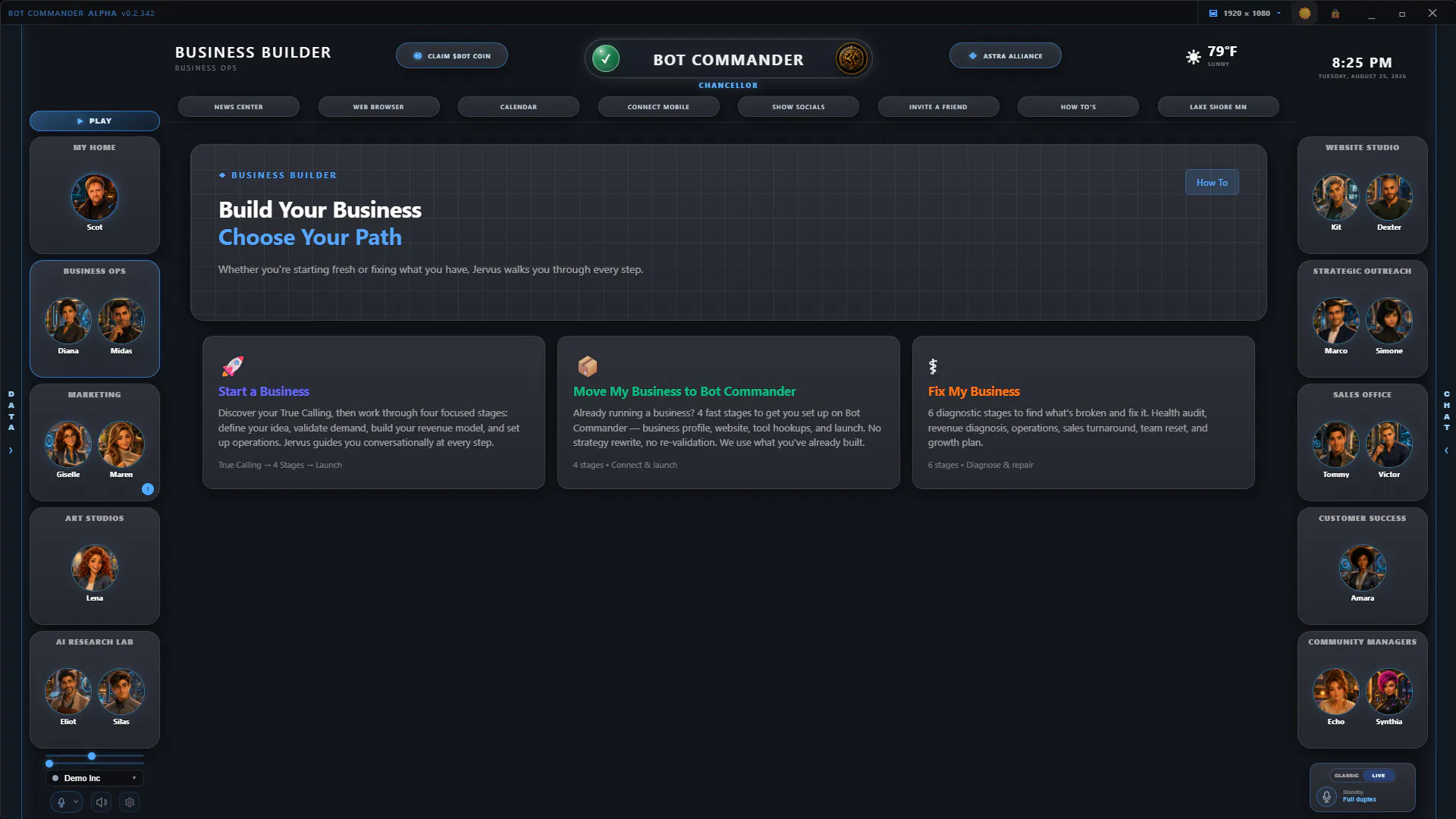The height and width of the screenshot is (819, 1456).
Task: Expand the DATA side panel arrow
Action: click(x=11, y=450)
